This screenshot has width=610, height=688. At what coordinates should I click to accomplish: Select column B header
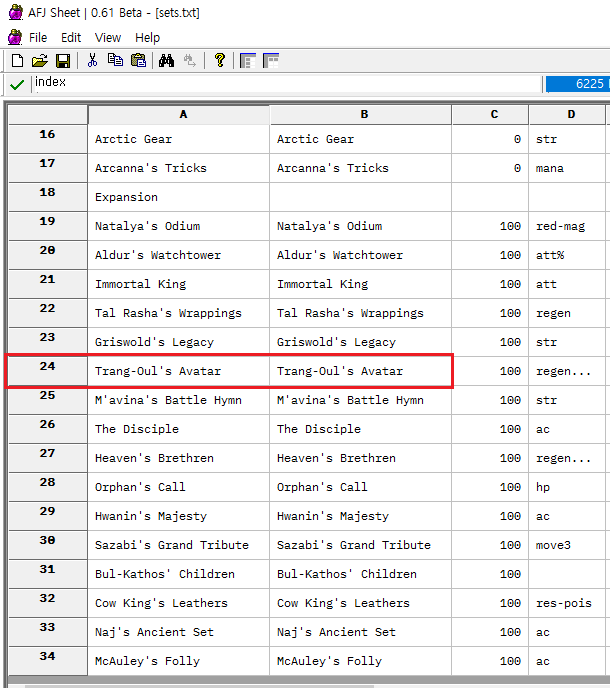click(360, 115)
